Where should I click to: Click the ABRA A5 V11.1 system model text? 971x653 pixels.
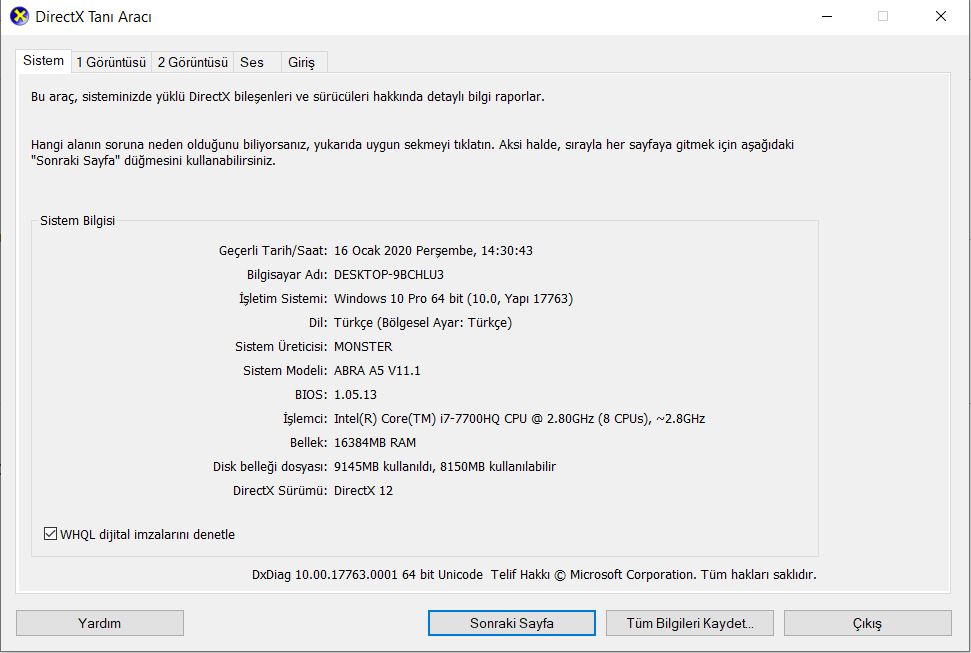(x=377, y=371)
